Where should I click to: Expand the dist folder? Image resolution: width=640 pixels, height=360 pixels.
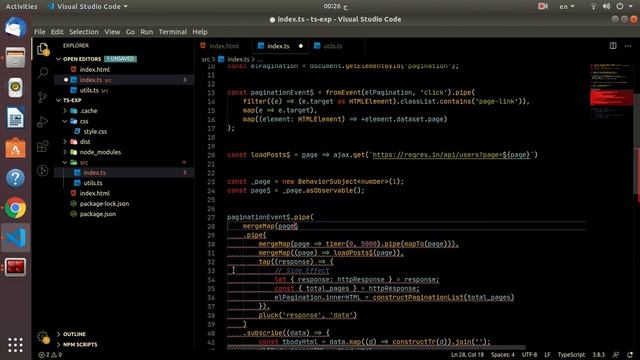[x=64, y=142]
